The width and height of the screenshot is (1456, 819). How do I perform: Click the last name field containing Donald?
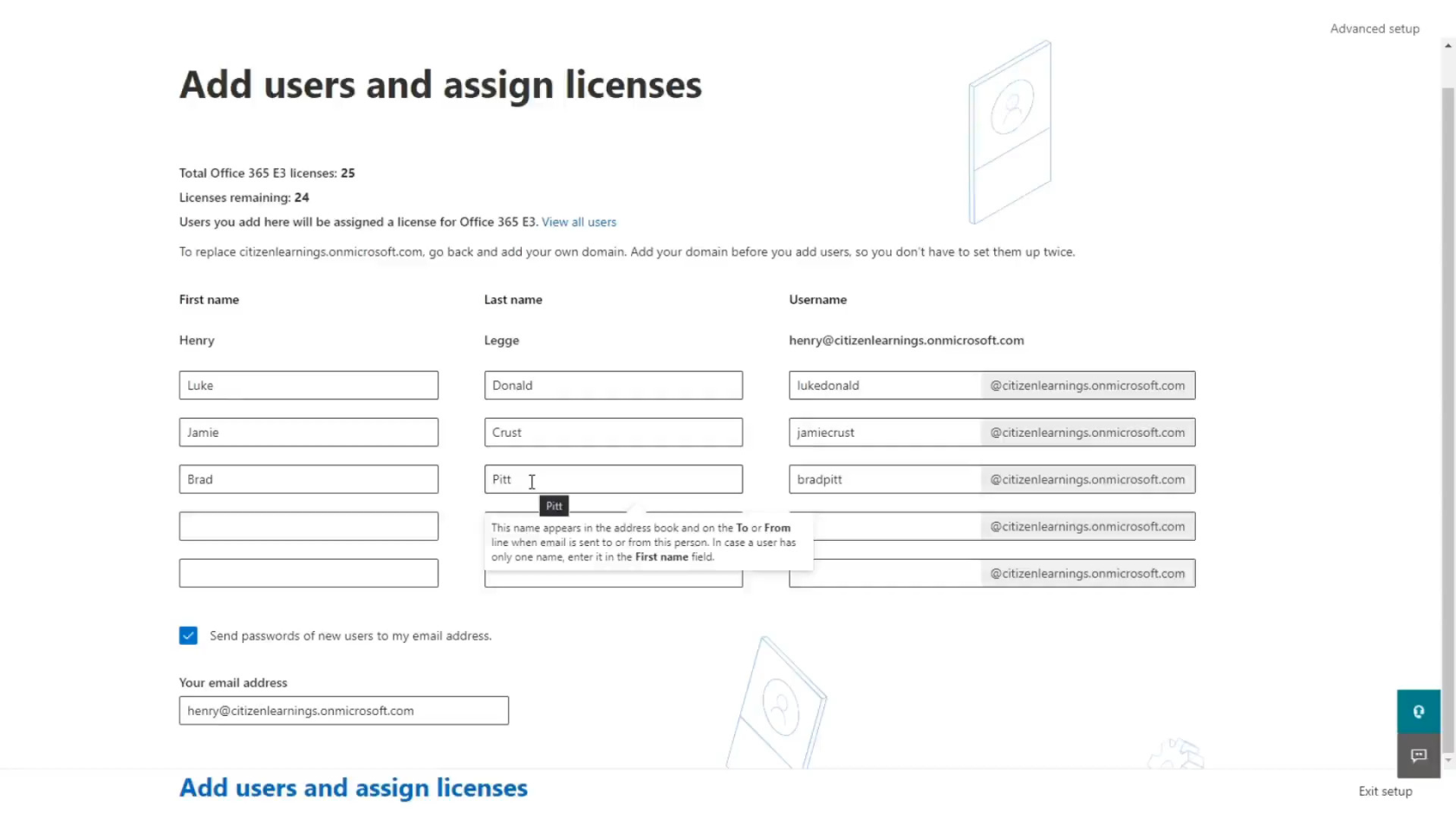tap(613, 386)
